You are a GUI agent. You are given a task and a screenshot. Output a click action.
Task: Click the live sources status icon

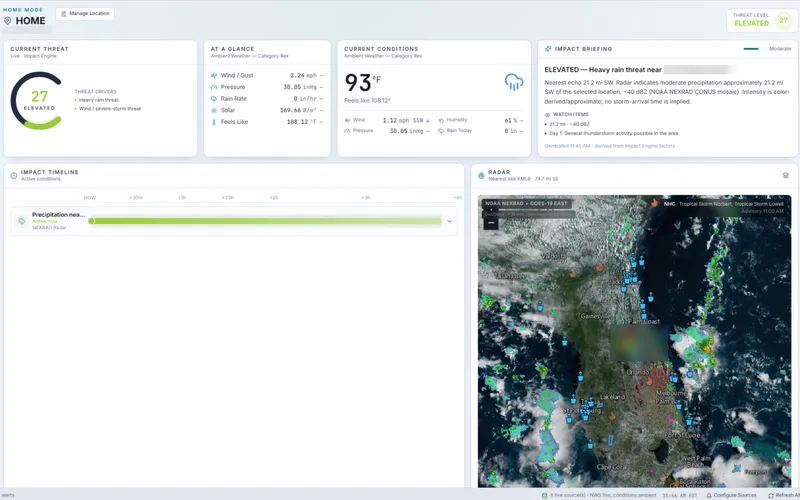click(x=544, y=495)
